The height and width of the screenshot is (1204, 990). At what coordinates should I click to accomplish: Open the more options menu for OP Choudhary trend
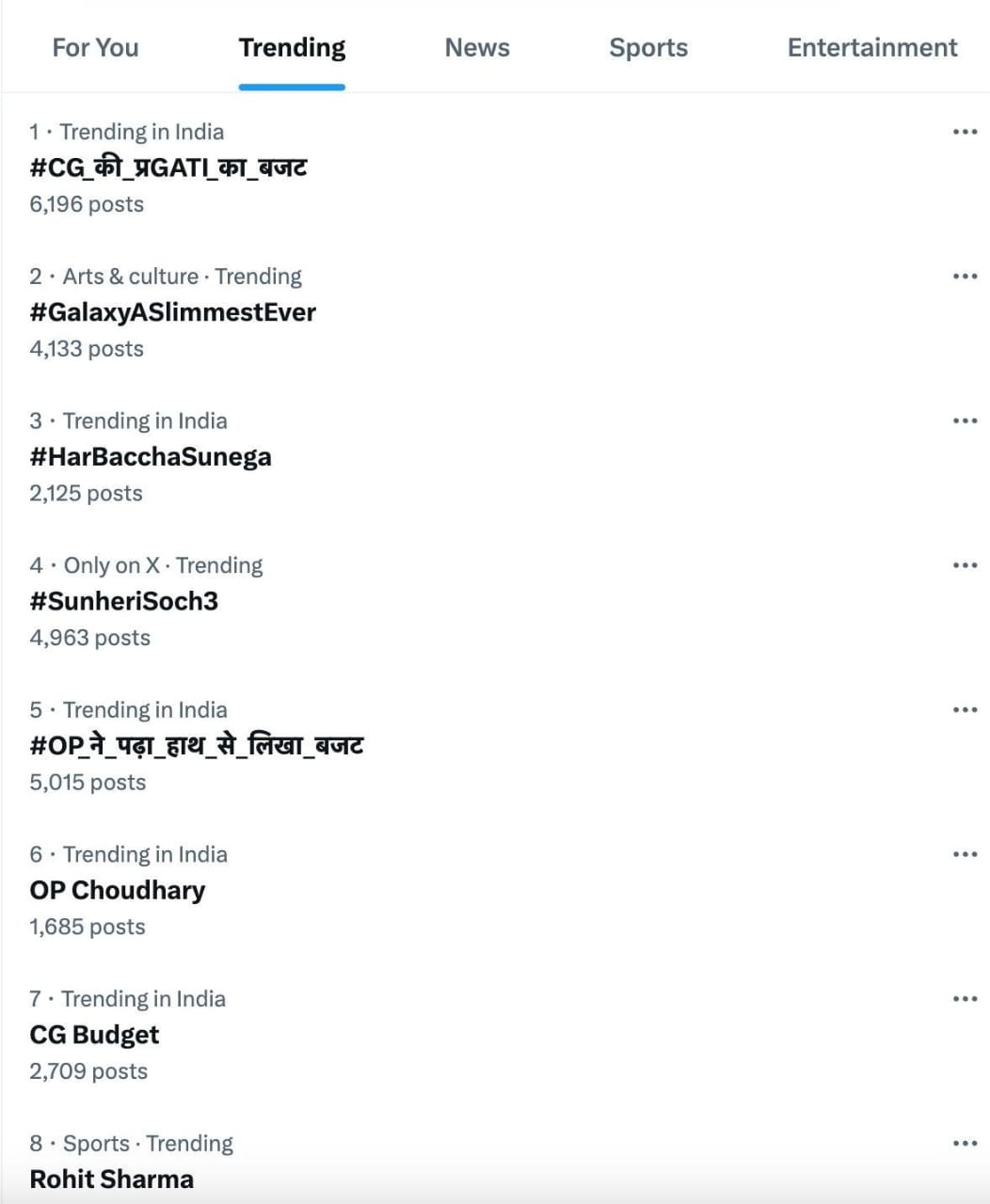[x=966, y=853]
